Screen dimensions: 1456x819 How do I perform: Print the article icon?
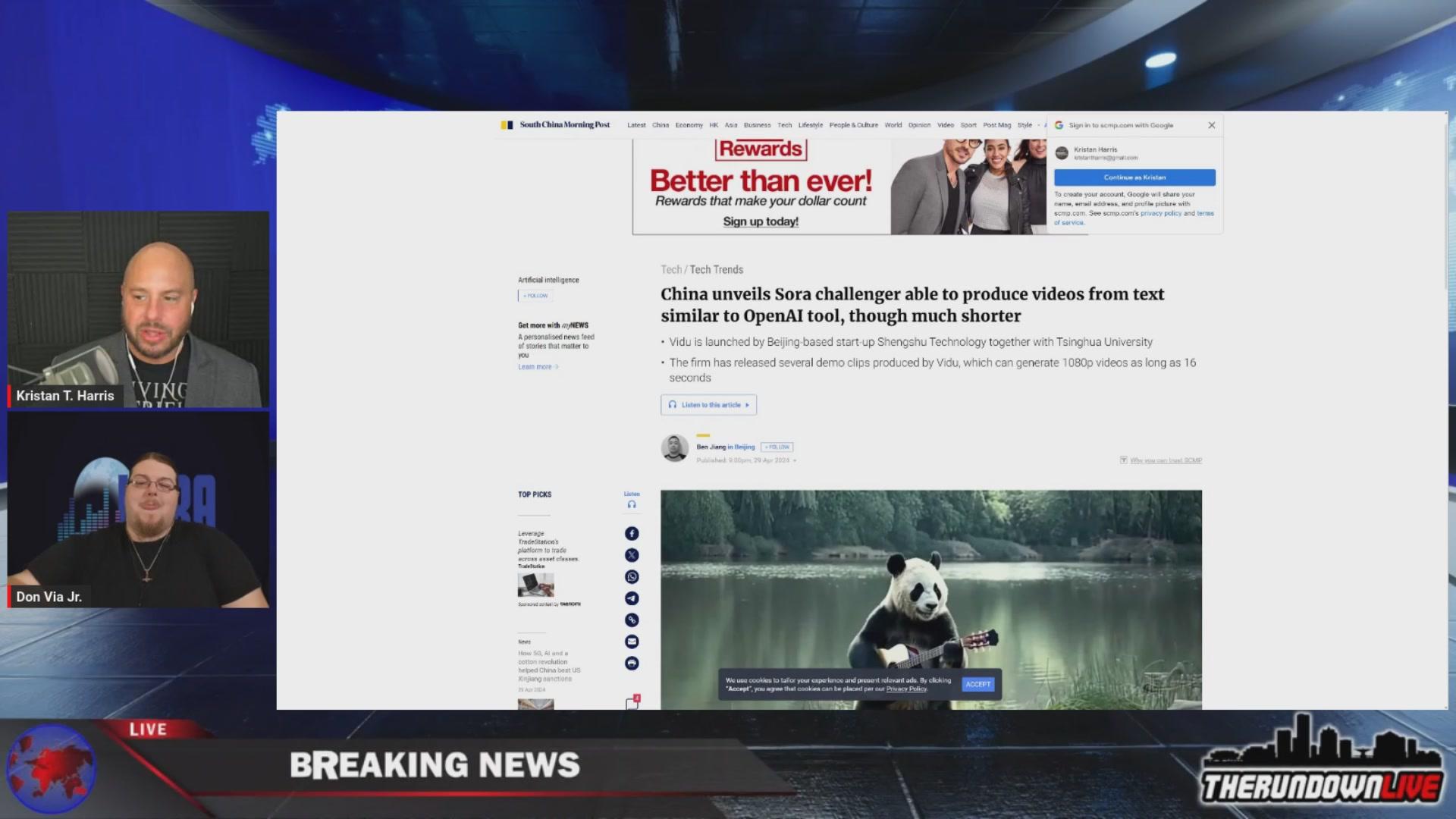(x=632, y=664)
